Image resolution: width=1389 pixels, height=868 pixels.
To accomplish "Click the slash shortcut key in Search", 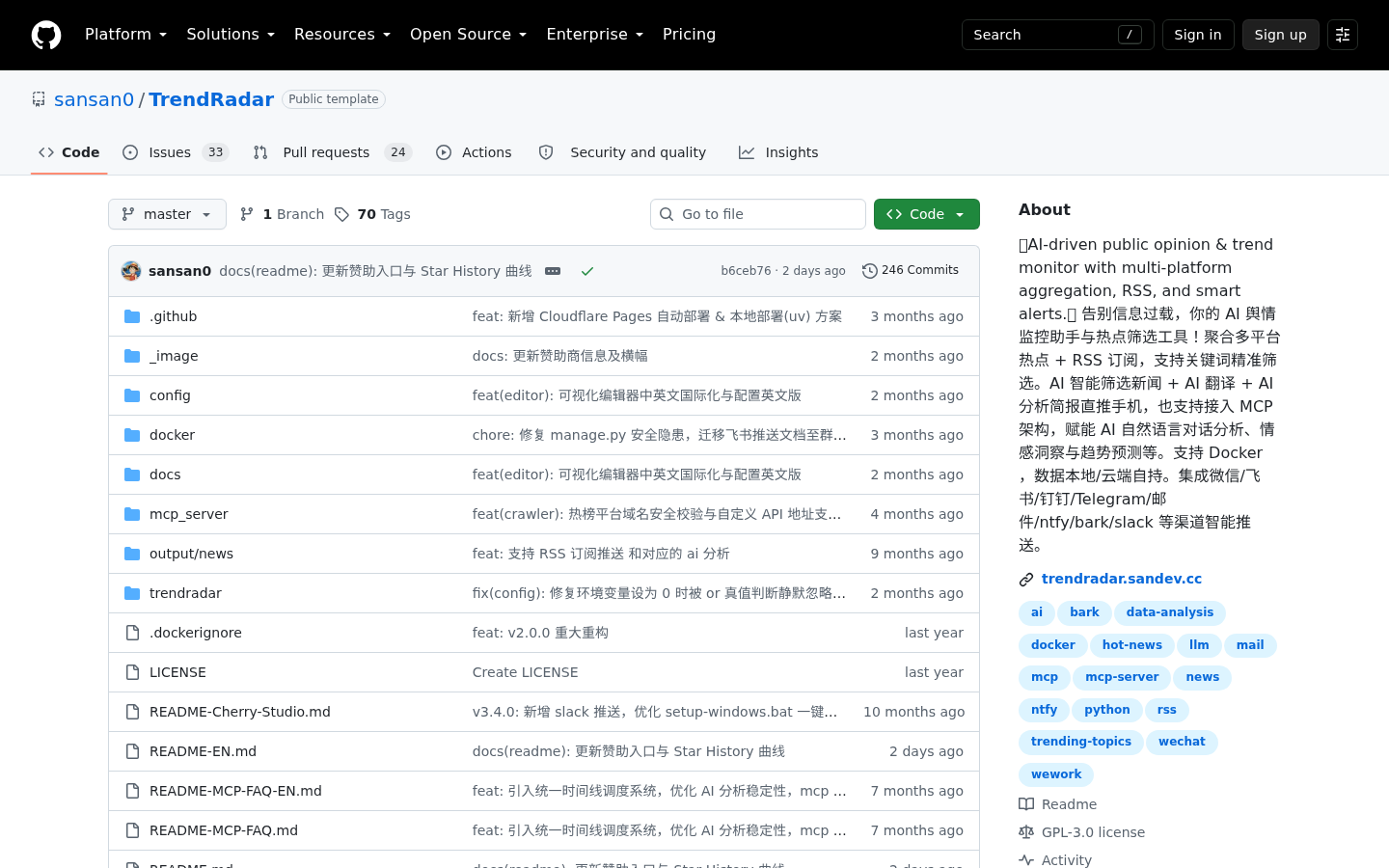I will [x=1130, y=35].
